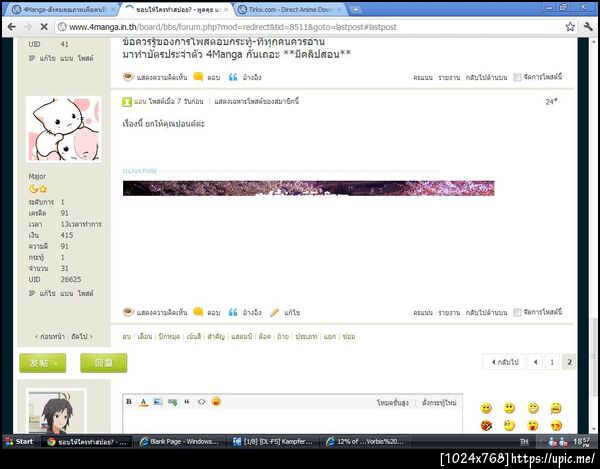Open the smiley picker in the editor toolbar
Viewport: 600px width, 469px height.
pyautogui.click(x=216, y=401)
